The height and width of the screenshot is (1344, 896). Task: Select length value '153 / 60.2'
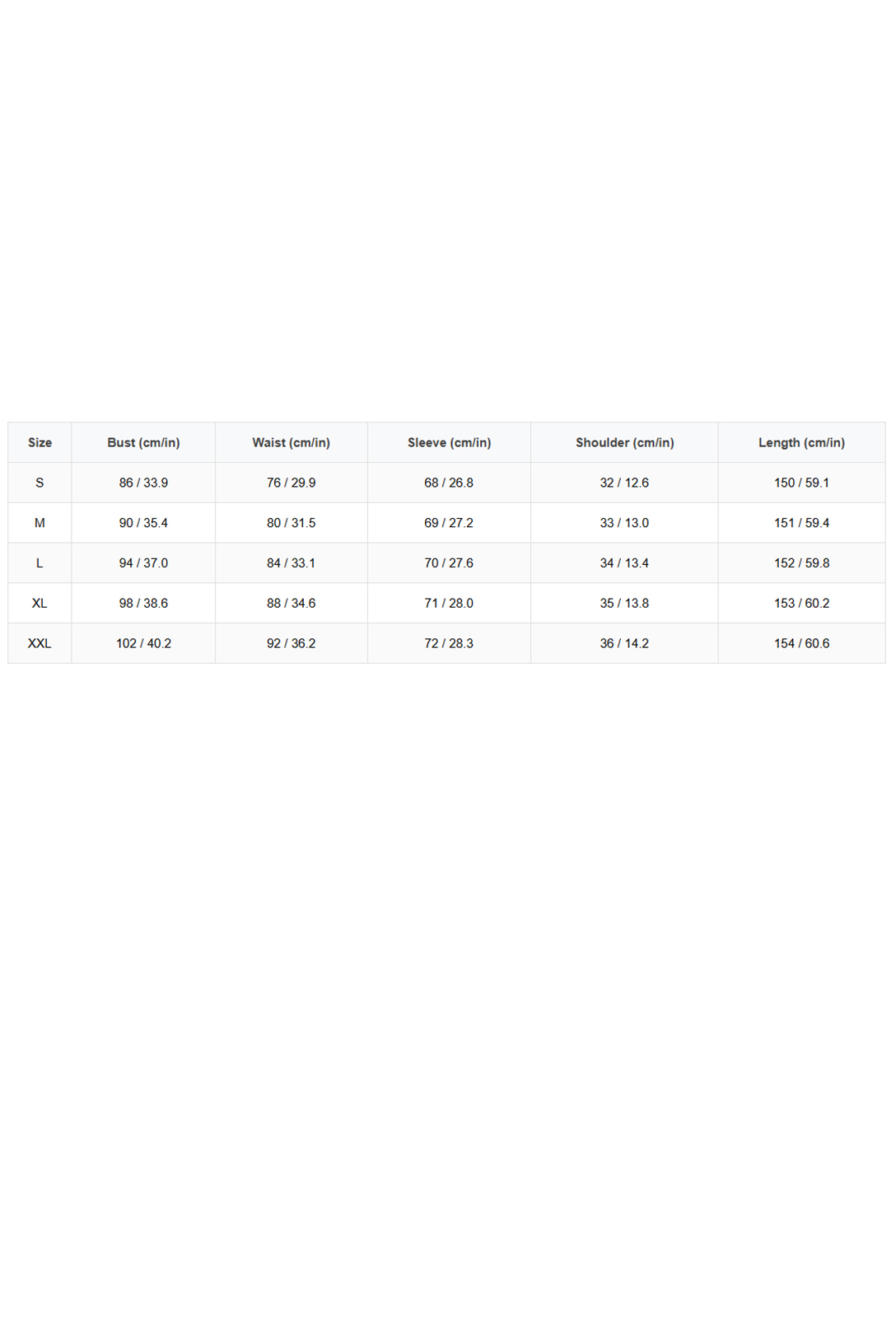(x=801, y=604)
